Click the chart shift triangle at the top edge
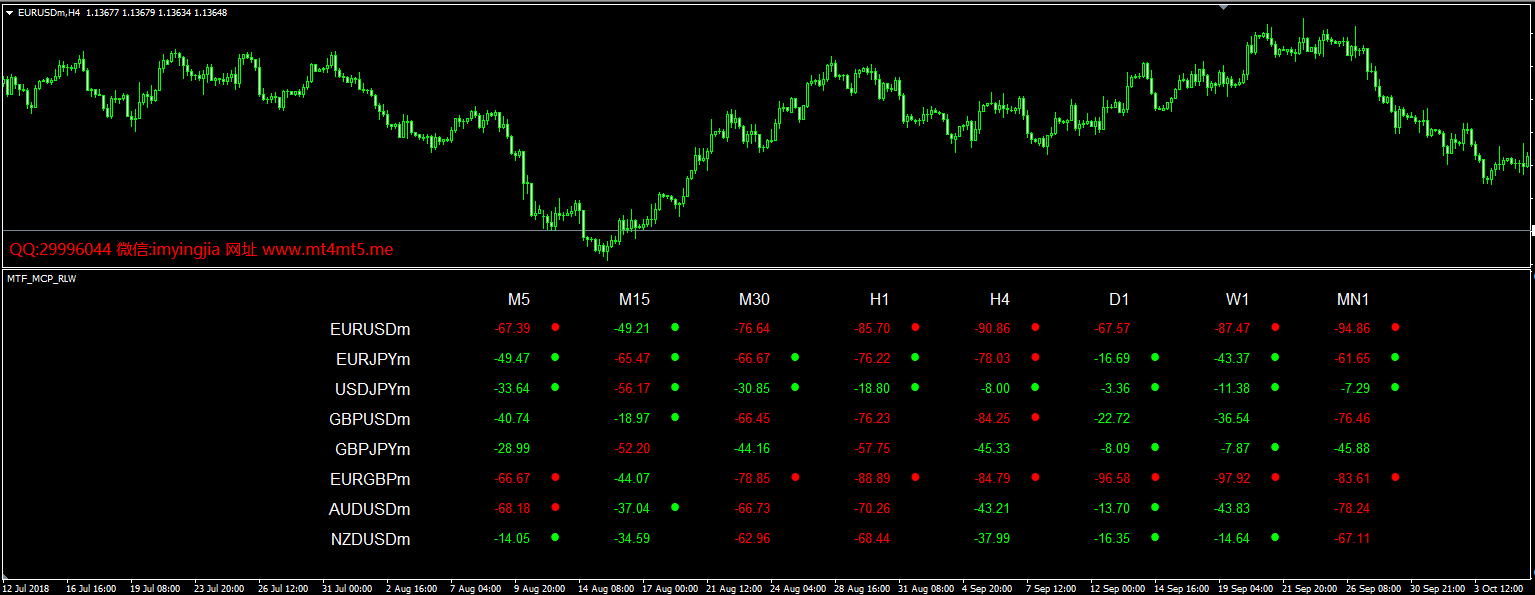The width and height of the screenshot is (1535, 595). coord(1222,6)
